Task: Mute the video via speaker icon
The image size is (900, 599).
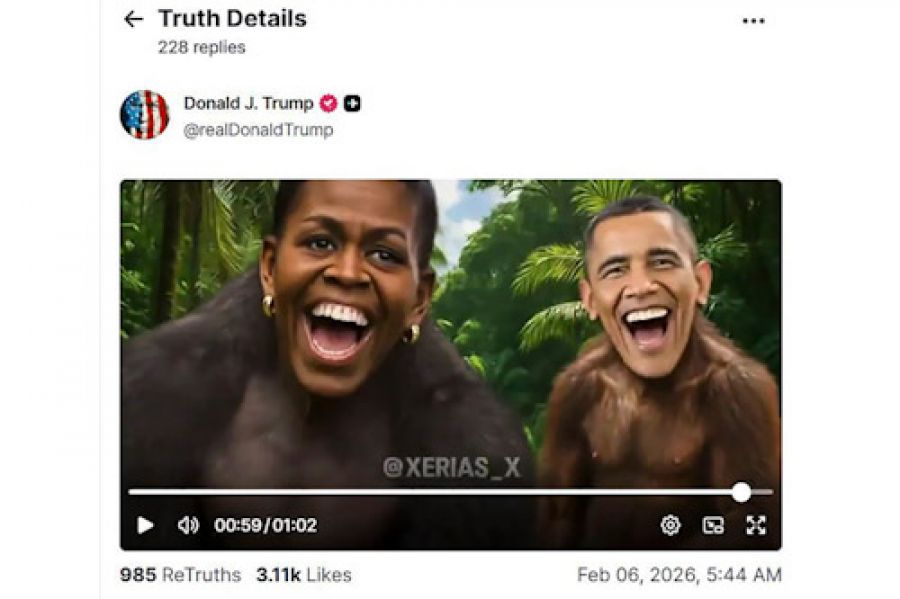Action: [188, 525]
